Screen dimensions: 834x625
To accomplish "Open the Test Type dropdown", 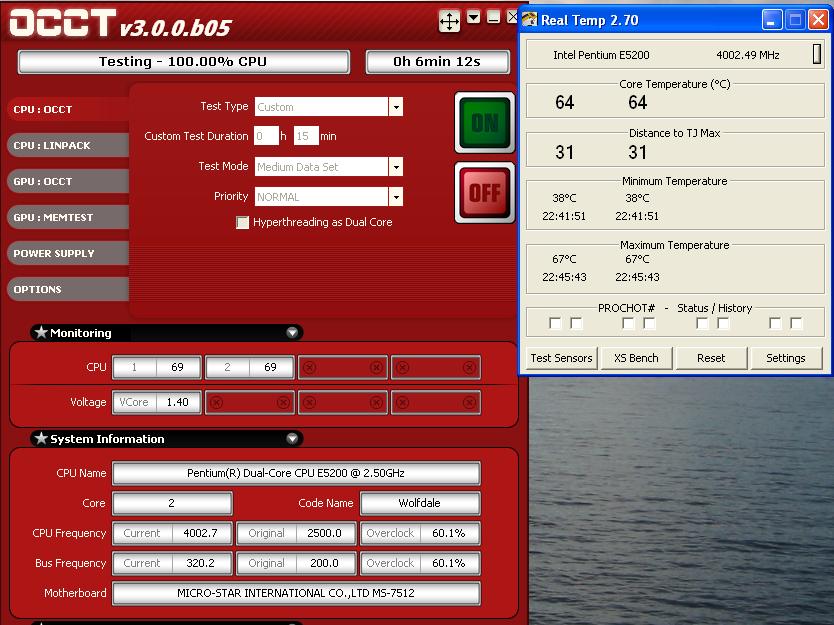I will coord(396,107).
